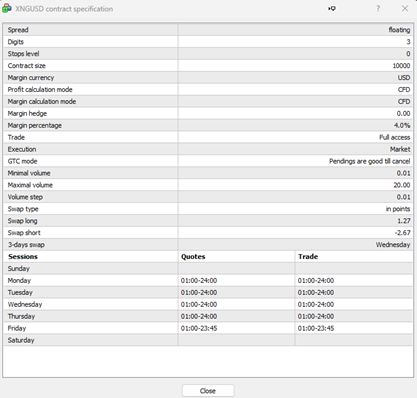Select the 3-days swap Wednesday value
Image resolution: width=417 pixels, height=398 pixels.
click(393, 245)
